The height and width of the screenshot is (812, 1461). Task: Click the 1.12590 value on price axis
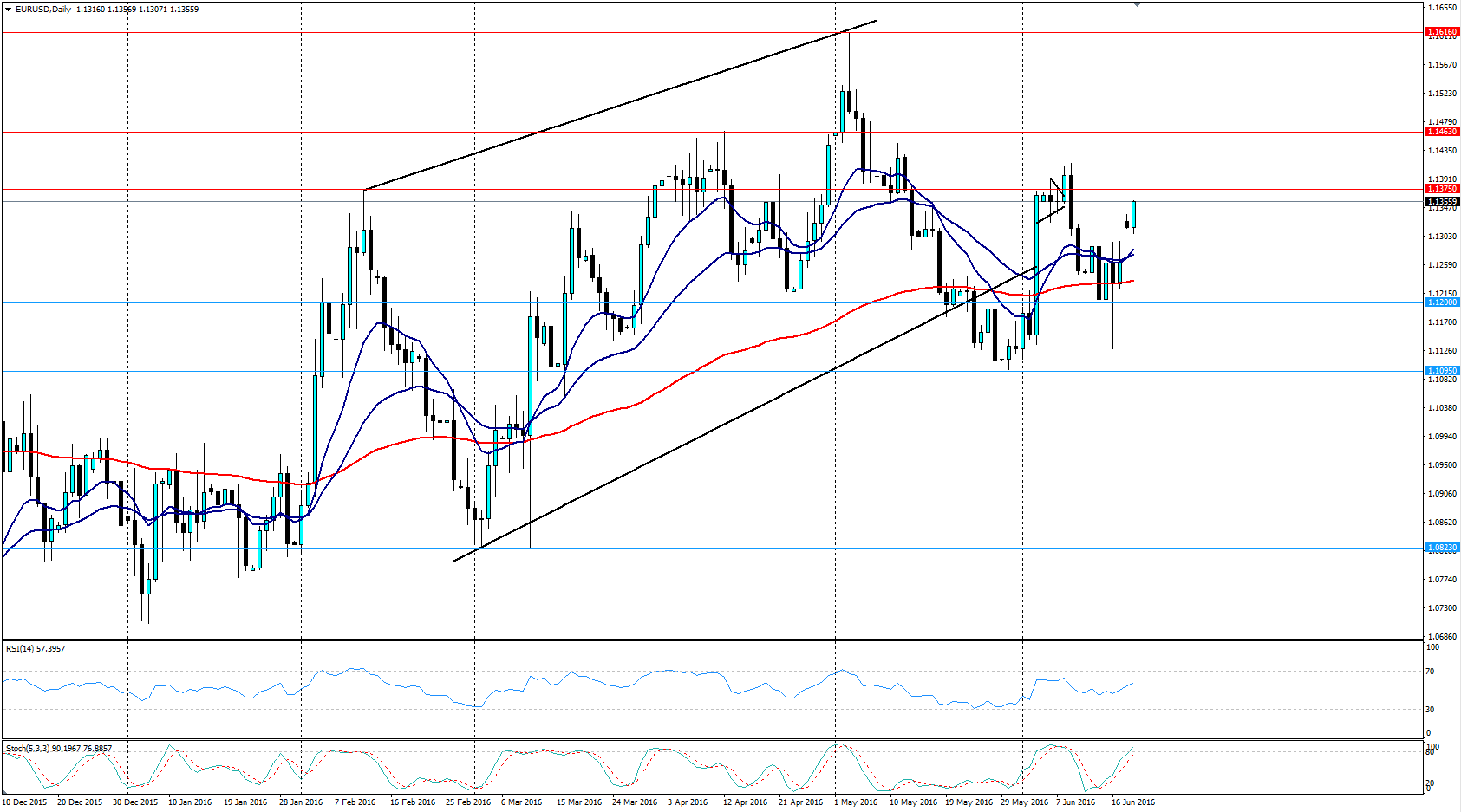pos(1442,265)
